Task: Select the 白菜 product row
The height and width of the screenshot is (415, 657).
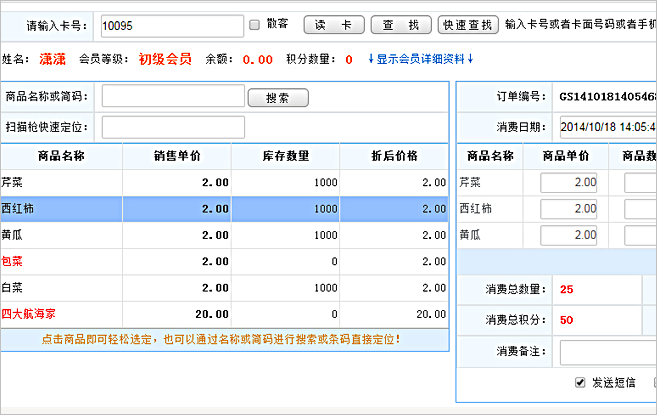Action: [224, 287]
